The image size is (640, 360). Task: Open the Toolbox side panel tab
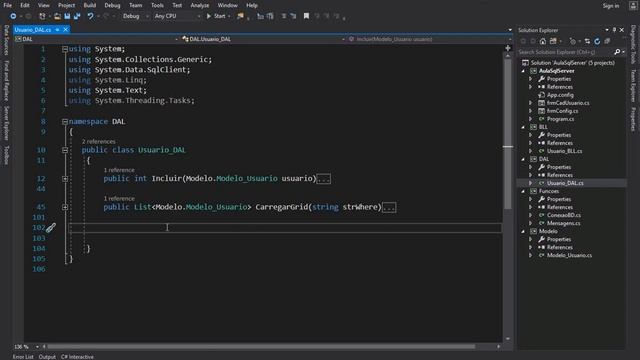pyautogui.click(x=6, y=155)
